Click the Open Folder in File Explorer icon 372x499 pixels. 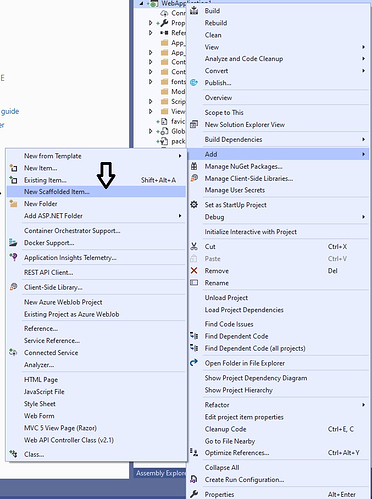194,363
